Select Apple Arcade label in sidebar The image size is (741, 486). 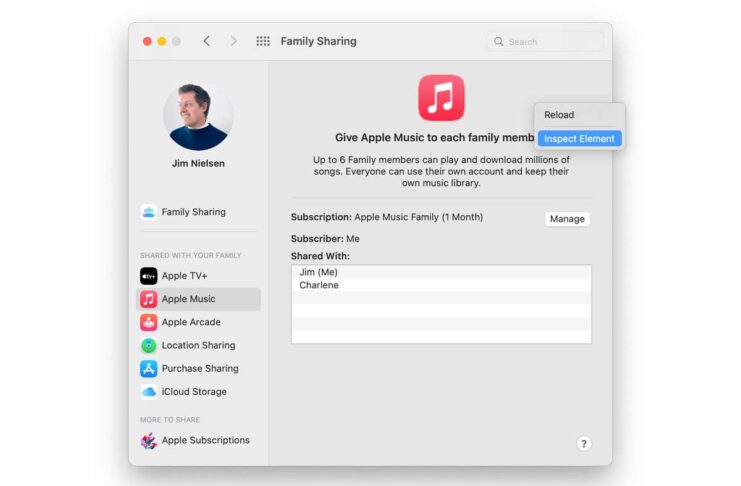(x=191, y=322)
